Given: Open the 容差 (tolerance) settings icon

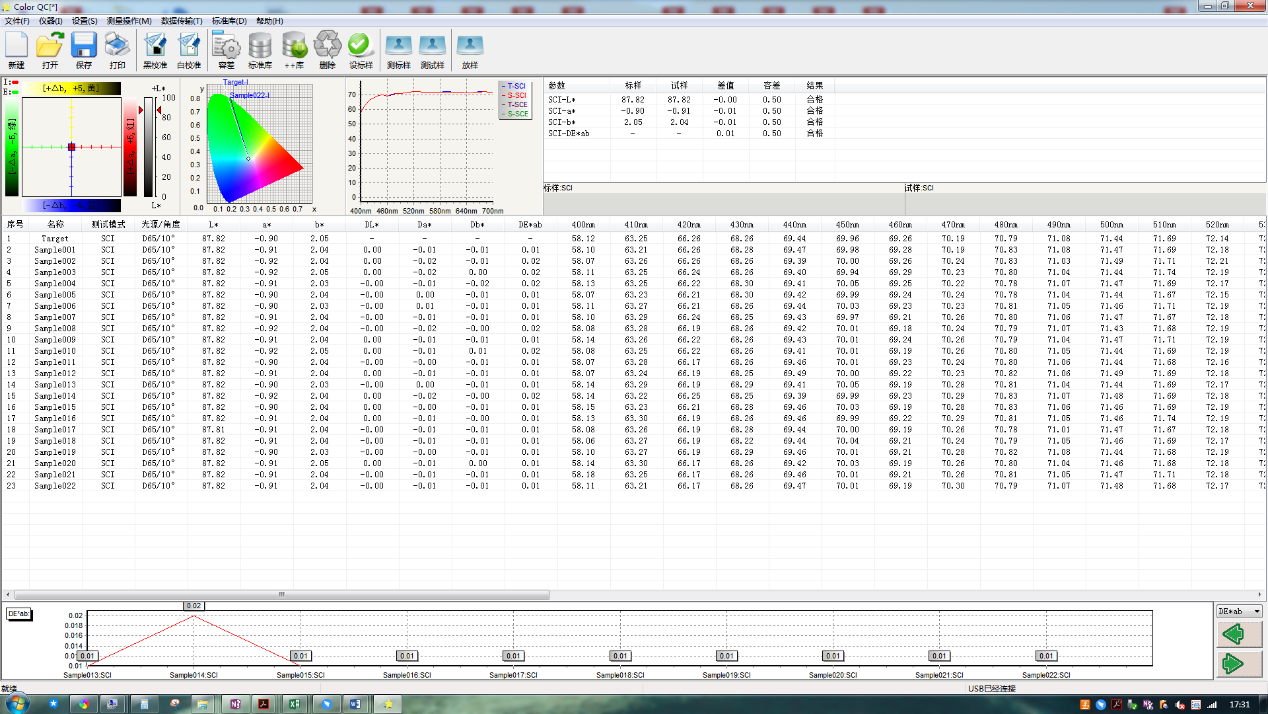Looking at the screenshot, I should click(x=227, y=45).
